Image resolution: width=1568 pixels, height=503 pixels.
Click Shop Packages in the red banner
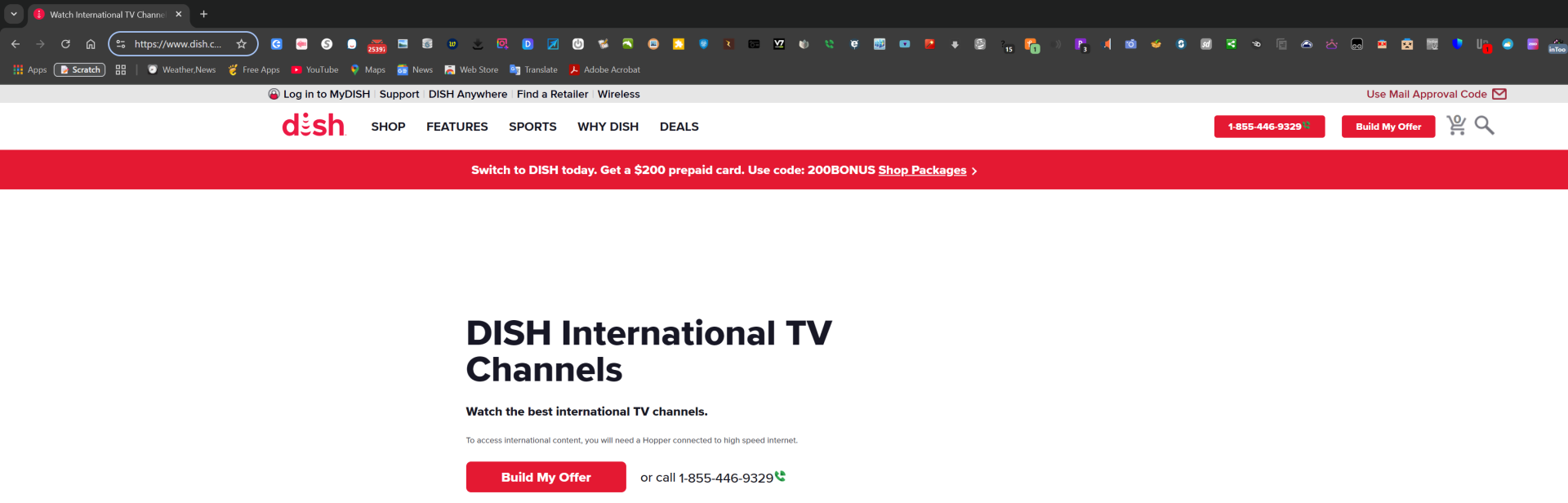(x=922, y=170)
